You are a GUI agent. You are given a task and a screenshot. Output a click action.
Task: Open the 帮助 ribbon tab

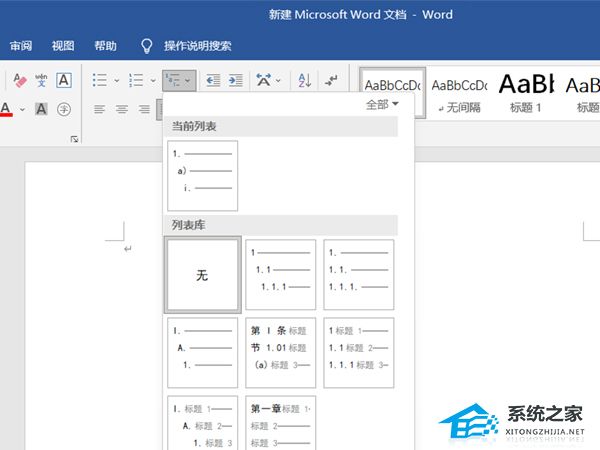pos(105,46)
